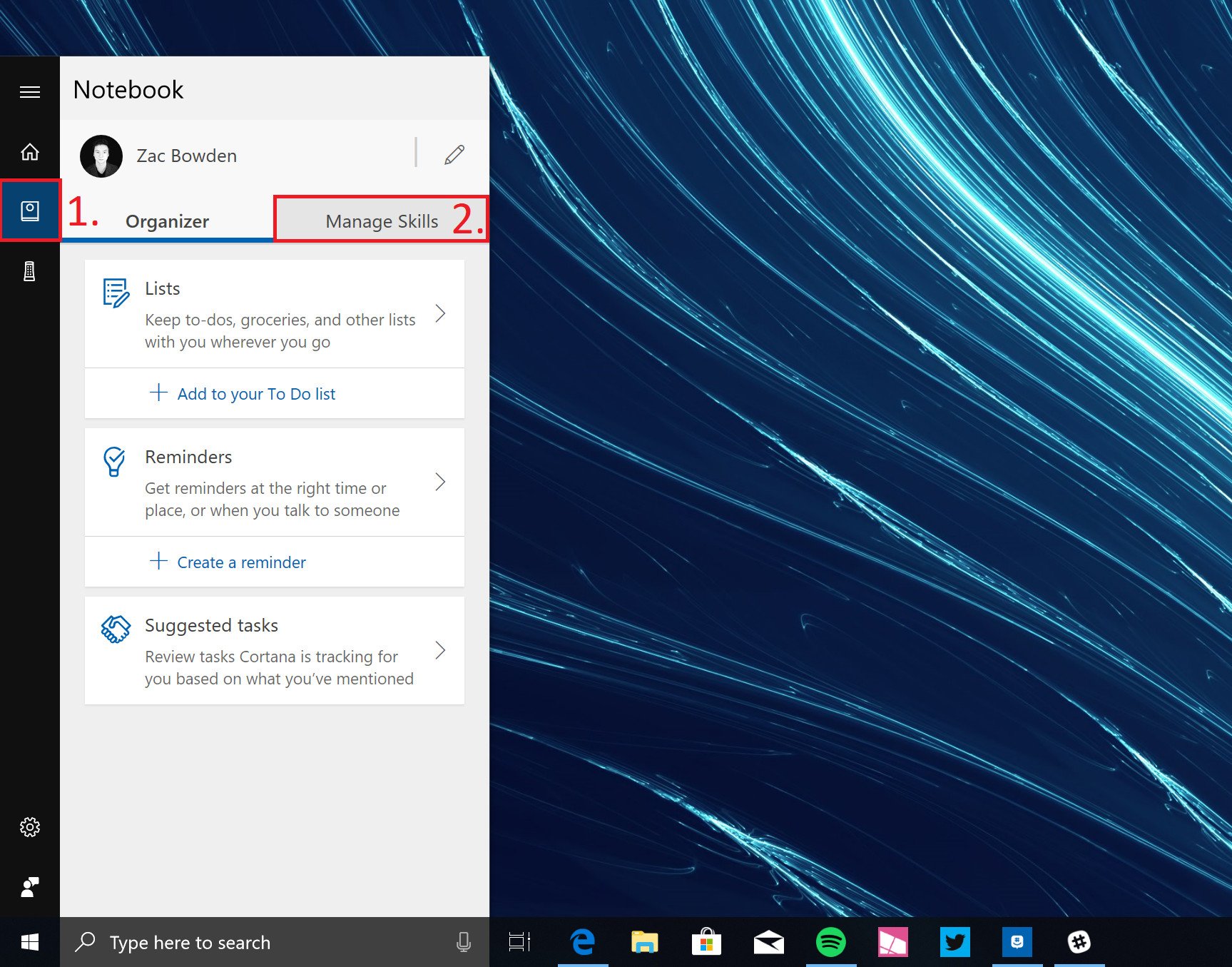Launch Microsoft Edge from taskbar
The image size is (1232, 967).
[x=583, y=942]
